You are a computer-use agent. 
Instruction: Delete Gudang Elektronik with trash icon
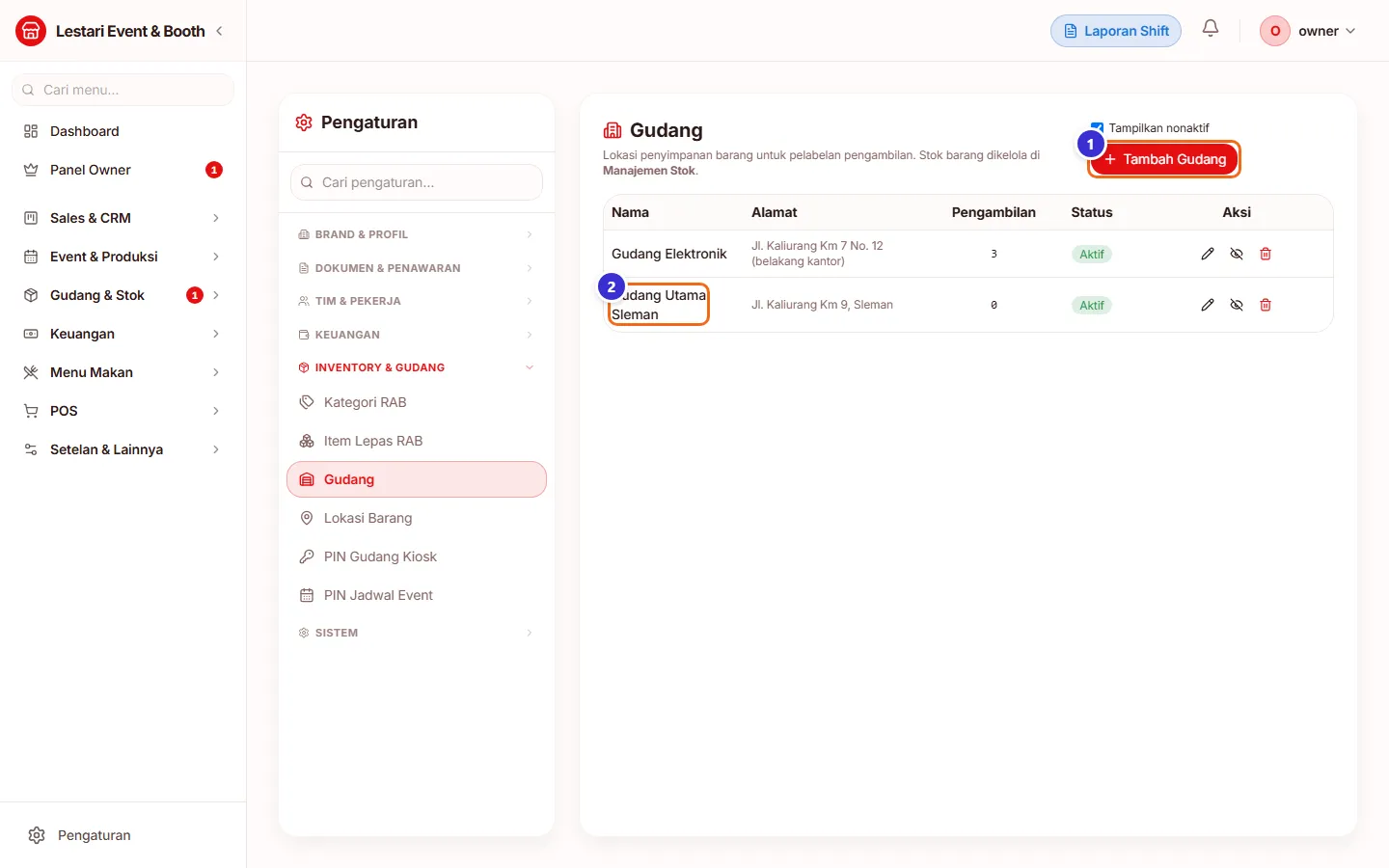pos(1266,254)
